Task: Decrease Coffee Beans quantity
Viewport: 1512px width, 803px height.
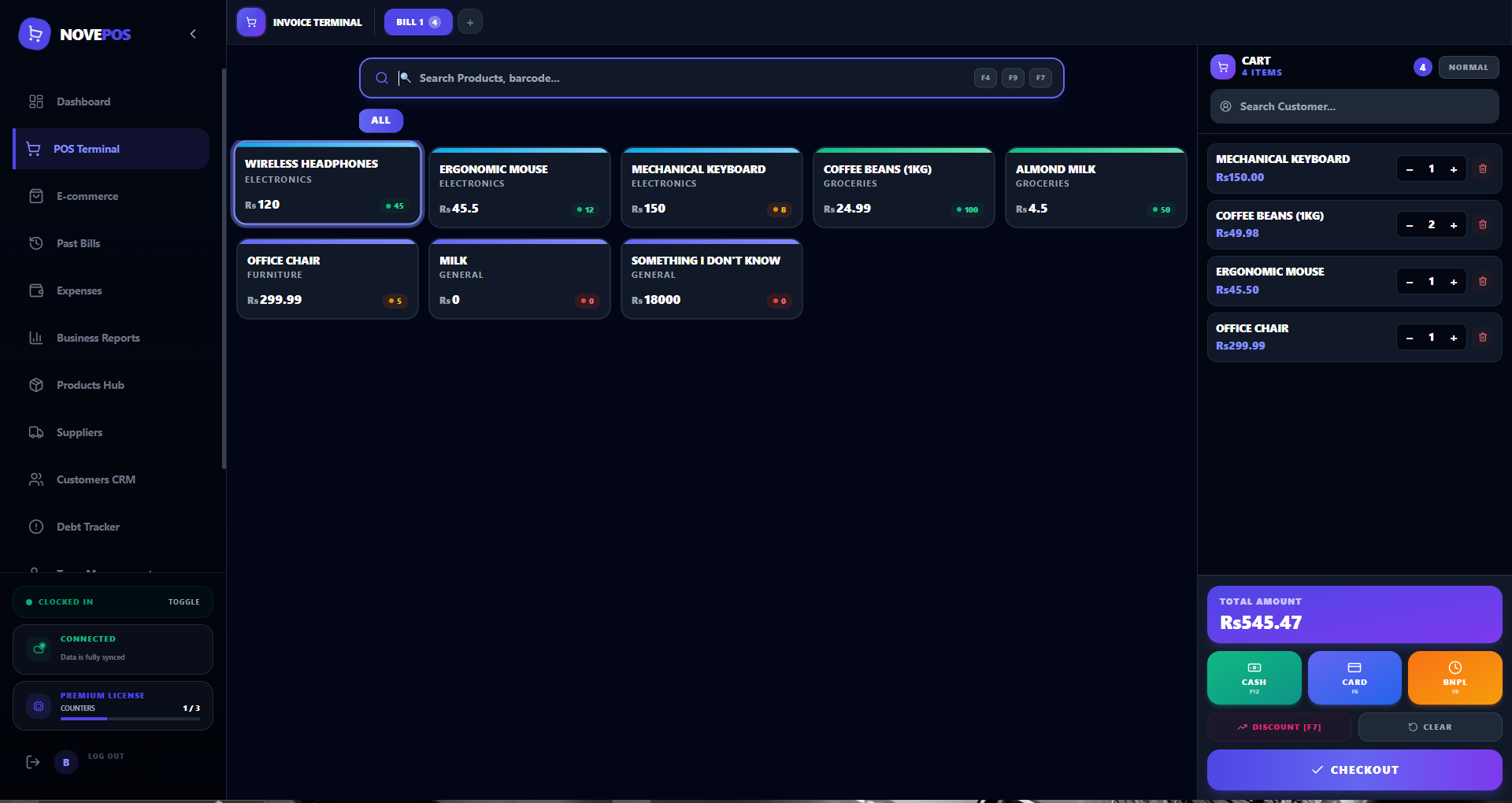Action: pos(1410,225)
